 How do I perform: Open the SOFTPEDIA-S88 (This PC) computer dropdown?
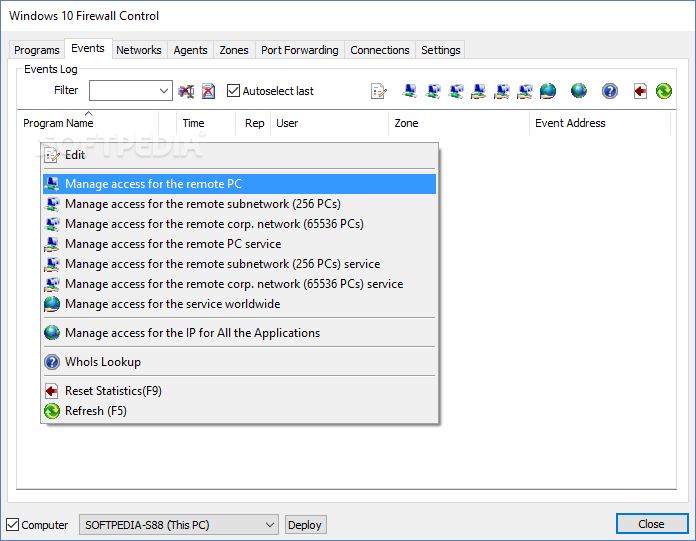[x=178, y=525]
